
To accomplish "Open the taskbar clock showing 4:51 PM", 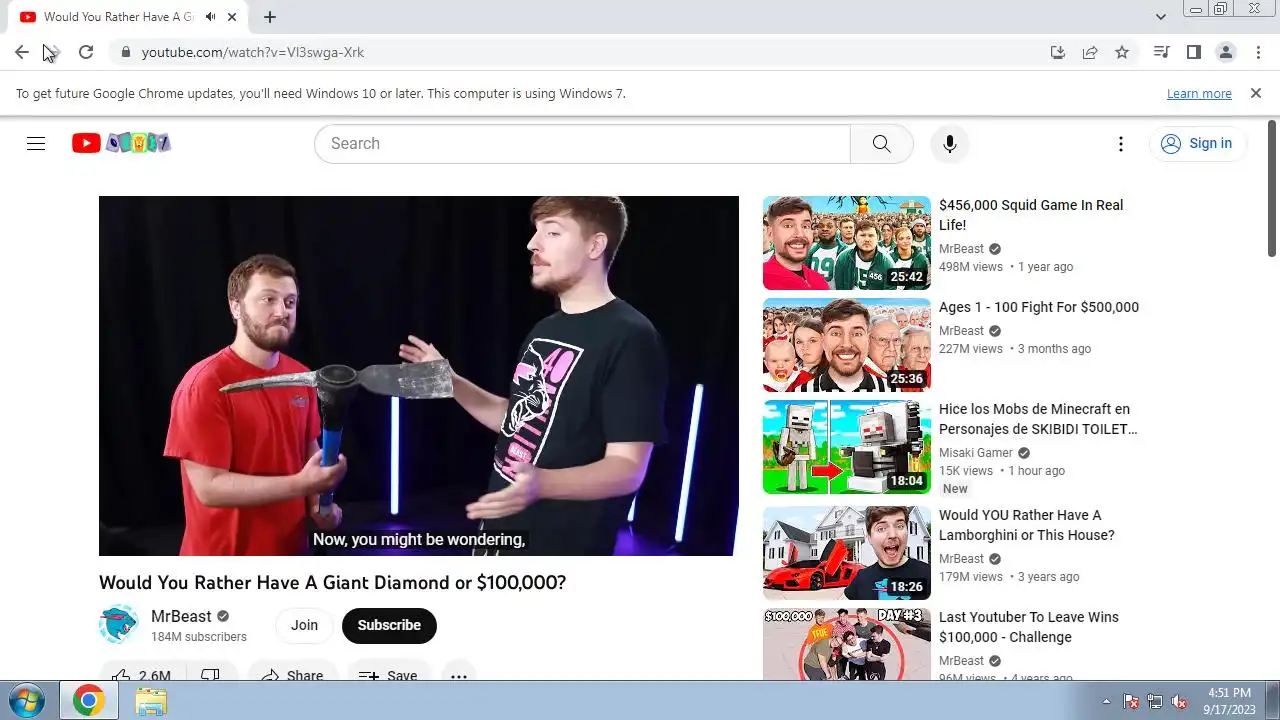I will click(1229, 701).
